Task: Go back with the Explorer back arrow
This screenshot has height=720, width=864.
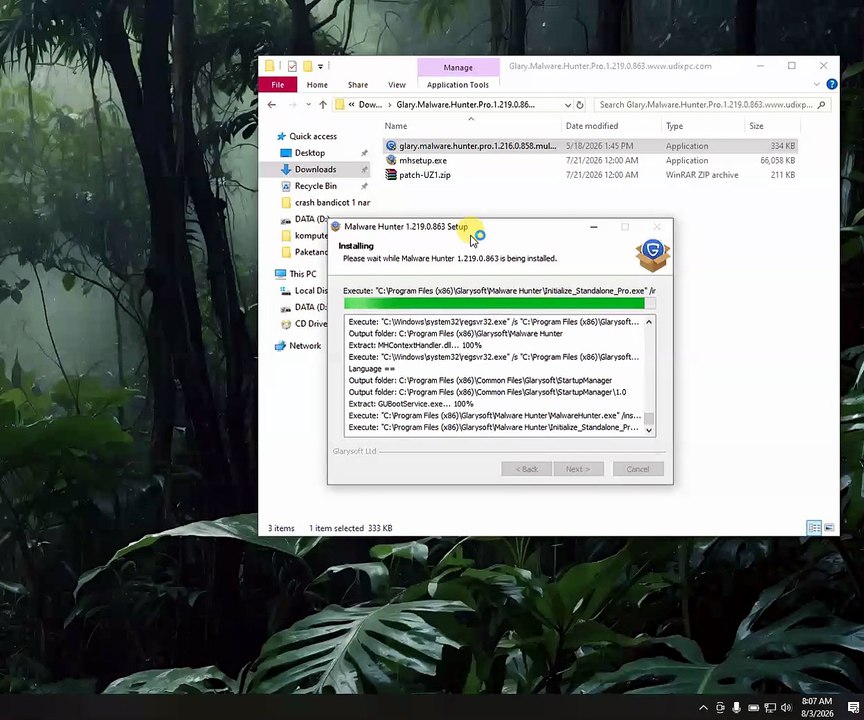Action: (x=272, y=105)
